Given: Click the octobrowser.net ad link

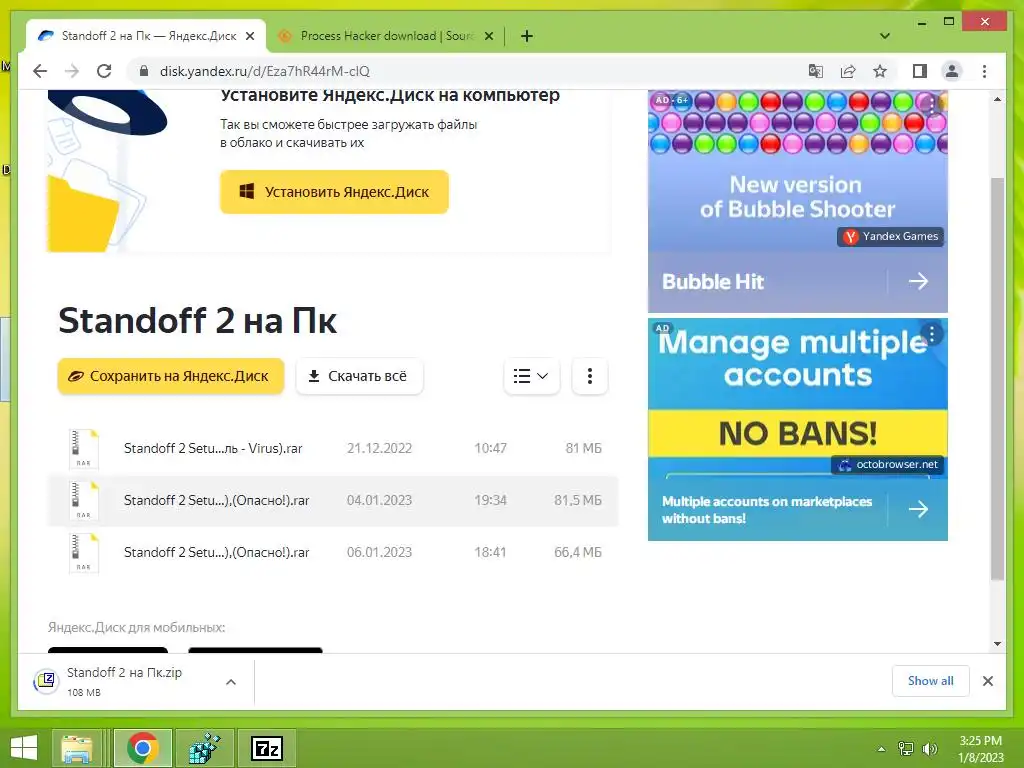Looking at the screenshot, I should (888, 465).
